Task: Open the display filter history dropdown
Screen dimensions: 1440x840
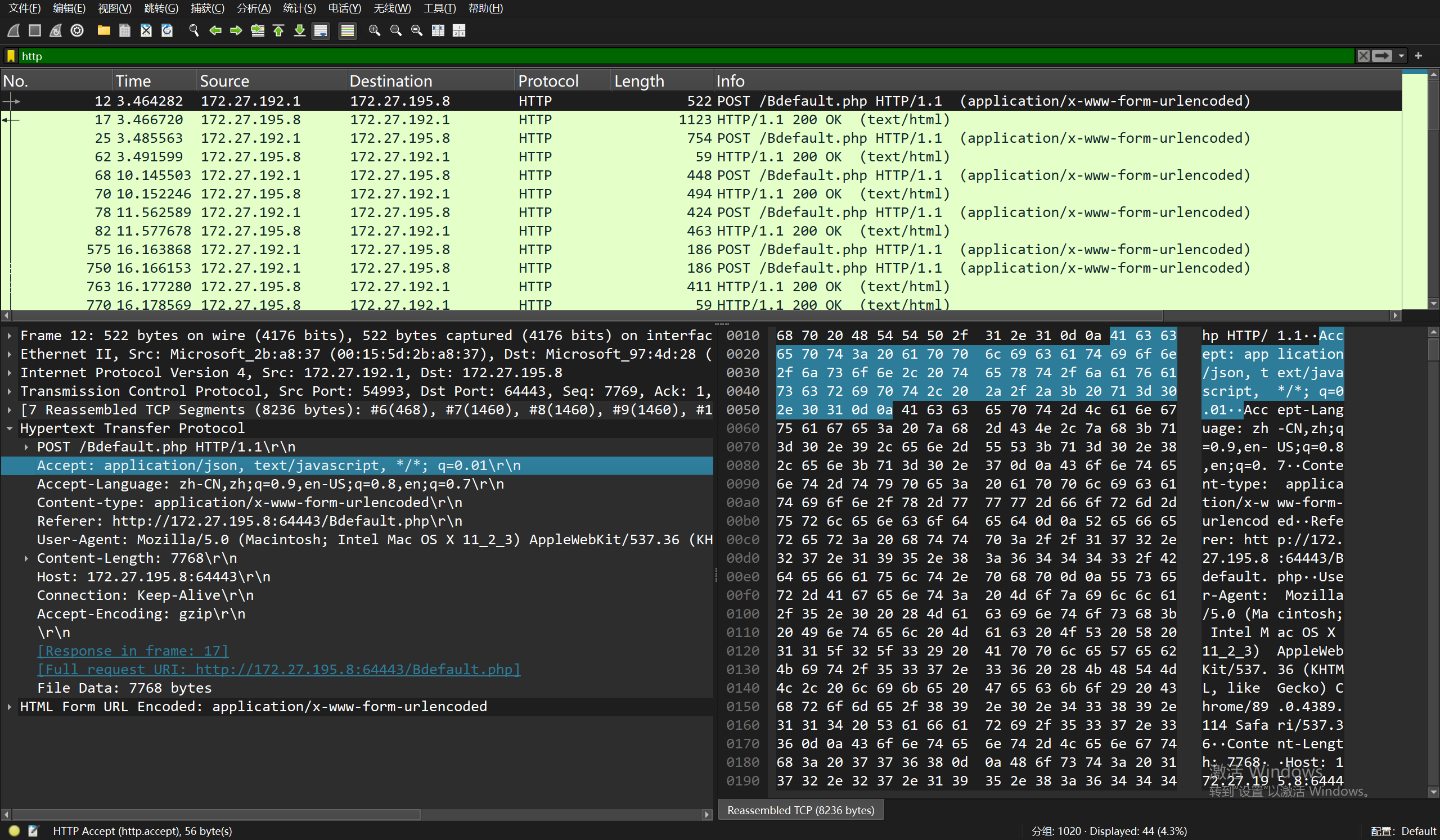Action: [x=1401, y=56]
